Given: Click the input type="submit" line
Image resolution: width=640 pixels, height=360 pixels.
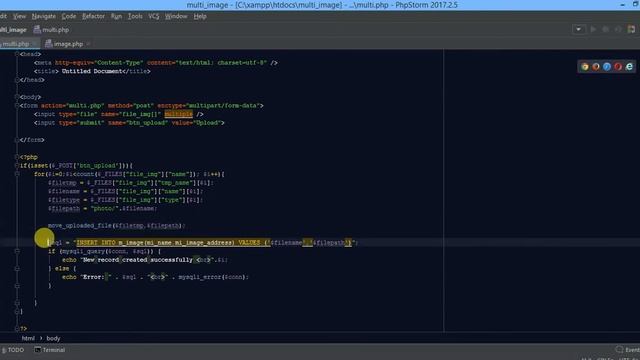Looking at the screenshot, I should pos(129,122).
